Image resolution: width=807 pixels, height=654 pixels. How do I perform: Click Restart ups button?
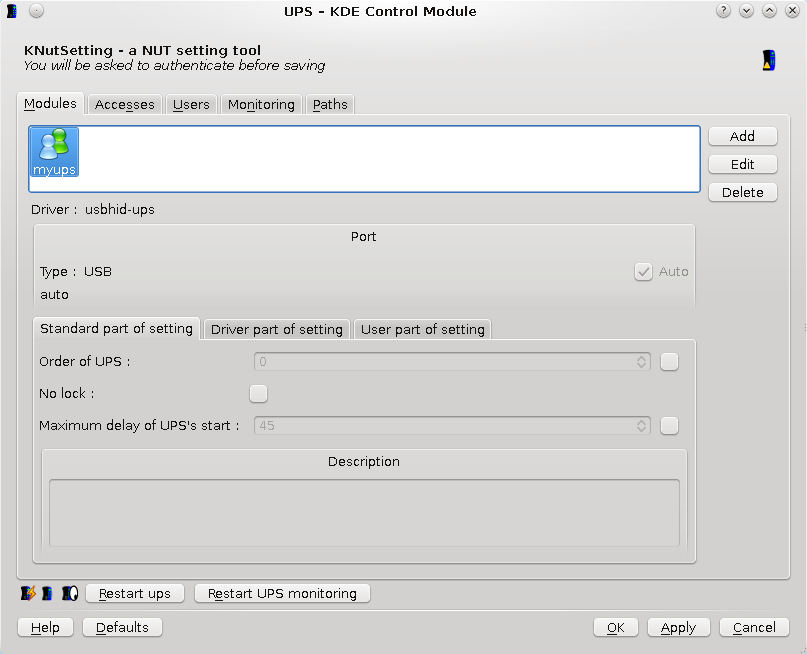point(134,593)
